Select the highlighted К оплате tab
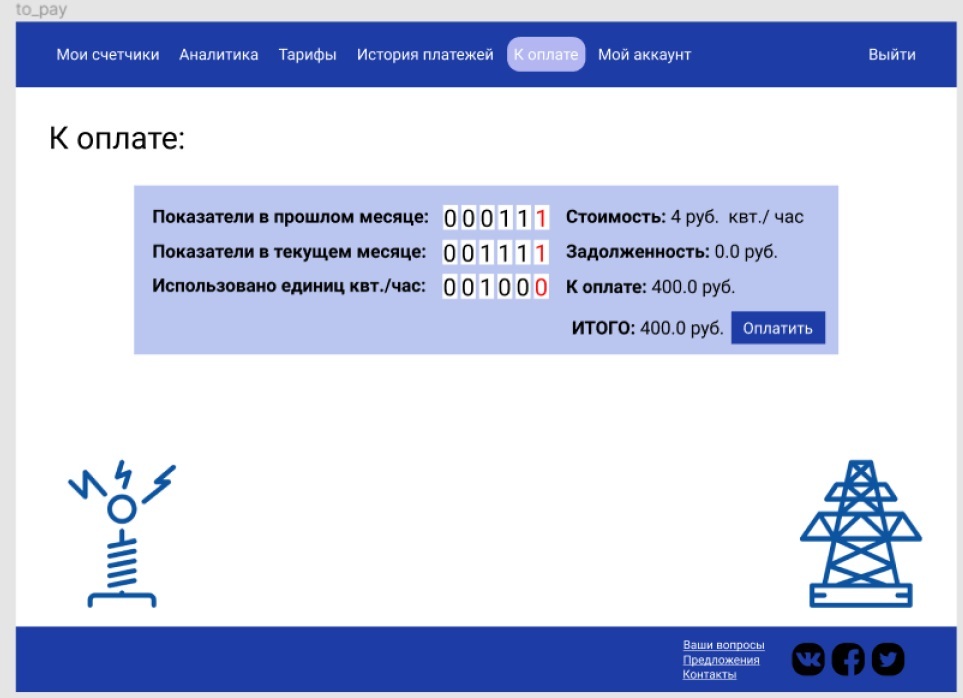 point(546,55)
